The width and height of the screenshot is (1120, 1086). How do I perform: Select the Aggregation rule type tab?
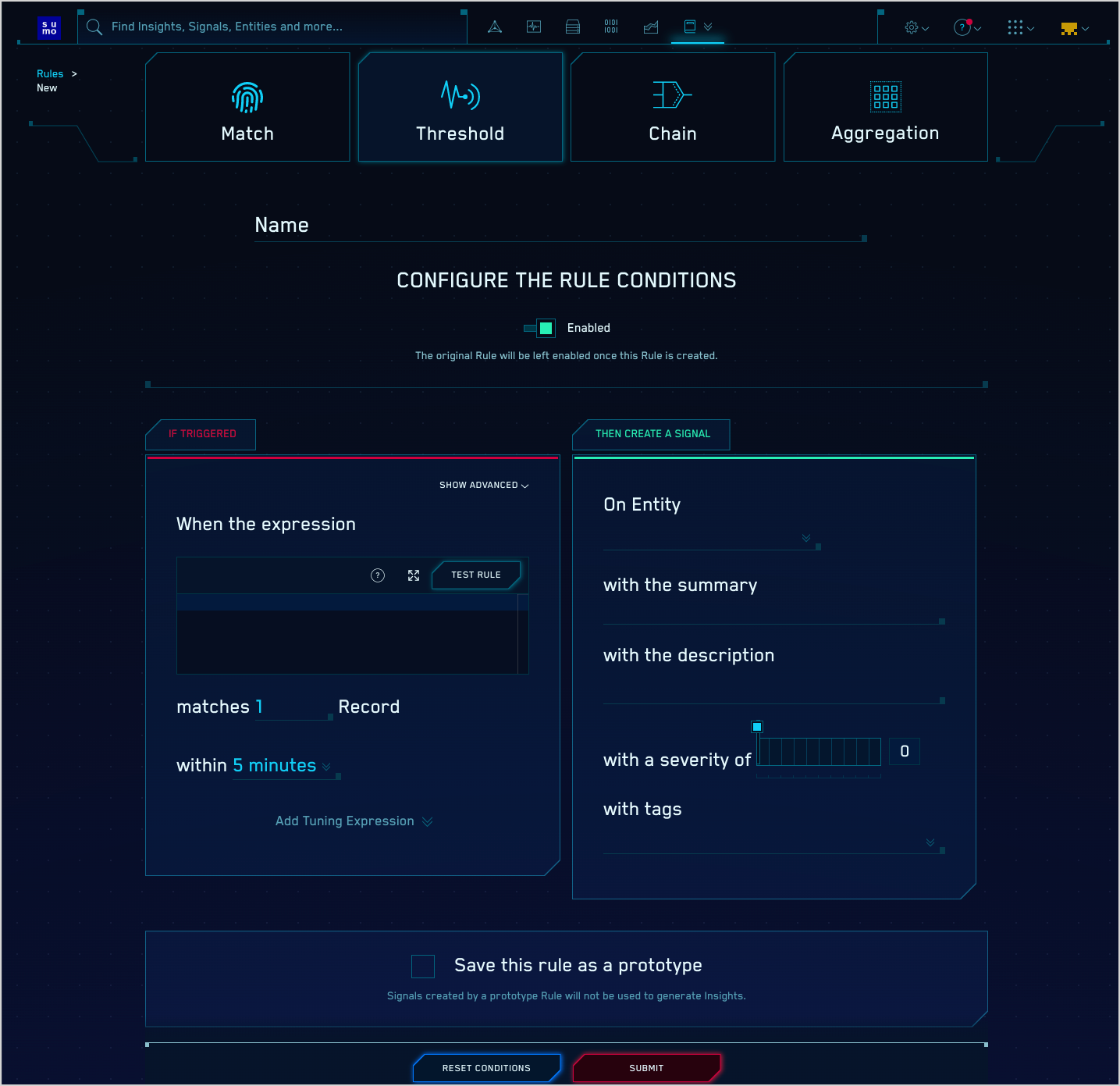(885, 108)
